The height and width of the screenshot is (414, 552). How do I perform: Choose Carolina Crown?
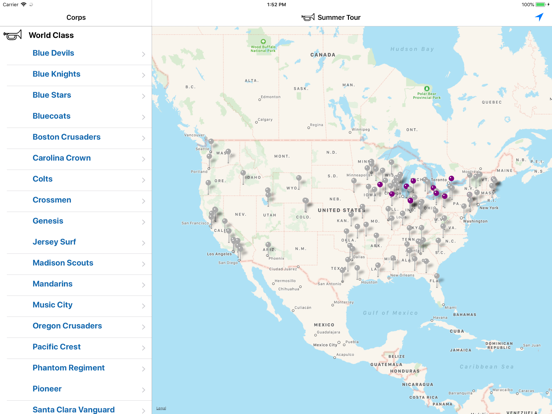click(x=76, y=158)
